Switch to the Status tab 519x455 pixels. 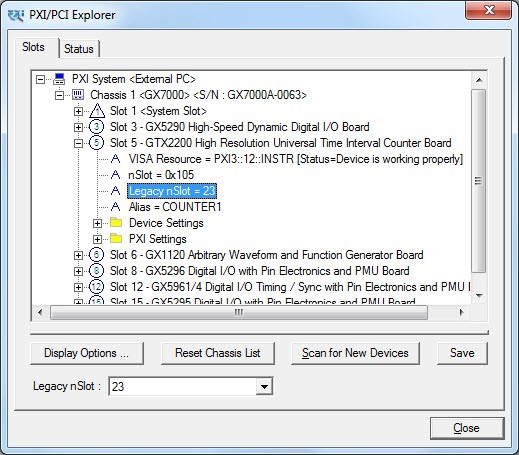(79, 49)
